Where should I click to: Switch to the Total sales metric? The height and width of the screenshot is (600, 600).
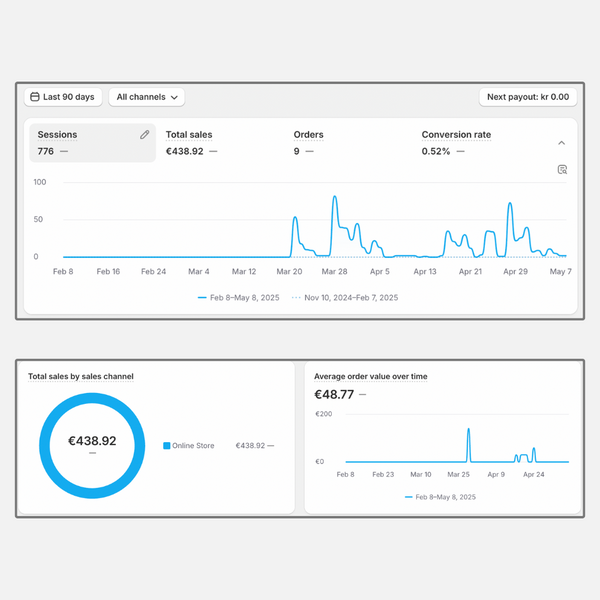189,135
